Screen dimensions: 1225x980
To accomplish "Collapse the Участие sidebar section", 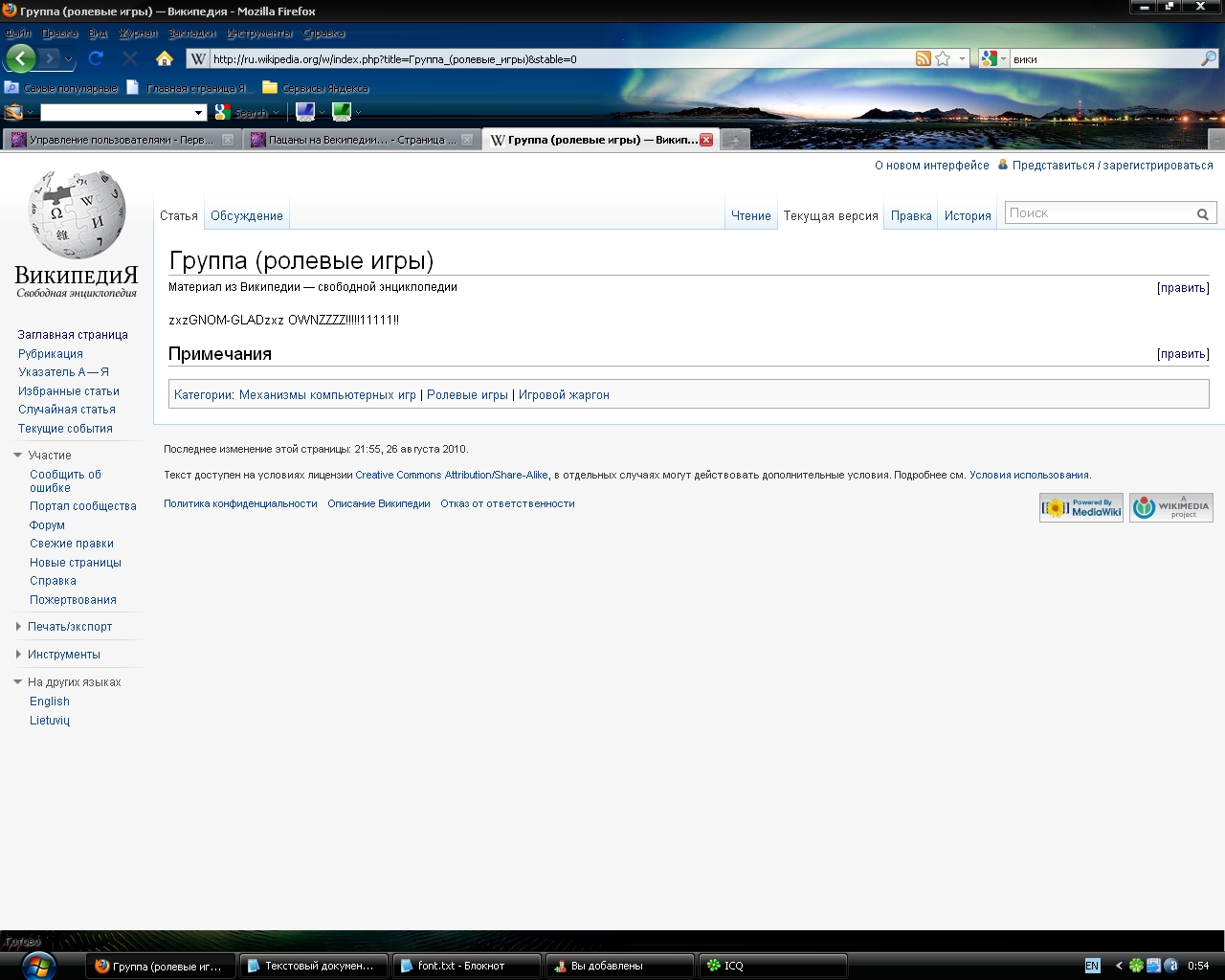I will click(18, 456).
